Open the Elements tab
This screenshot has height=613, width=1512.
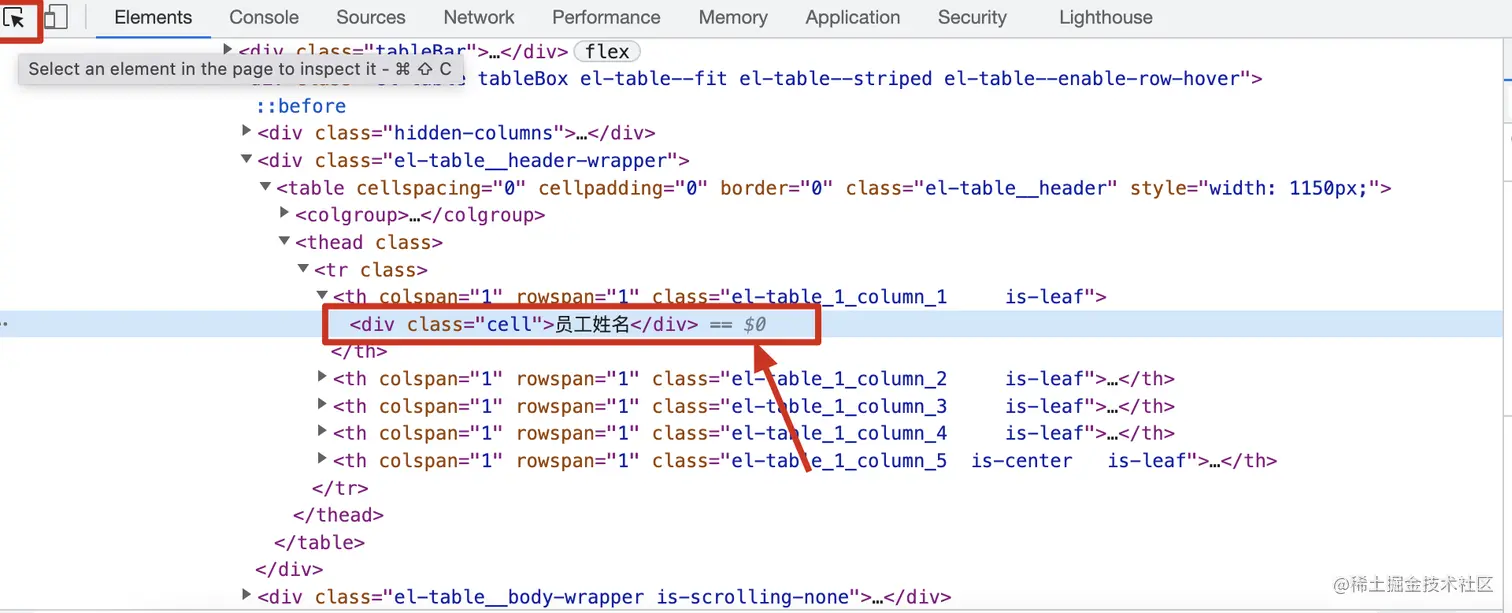(x=153, y=17)
